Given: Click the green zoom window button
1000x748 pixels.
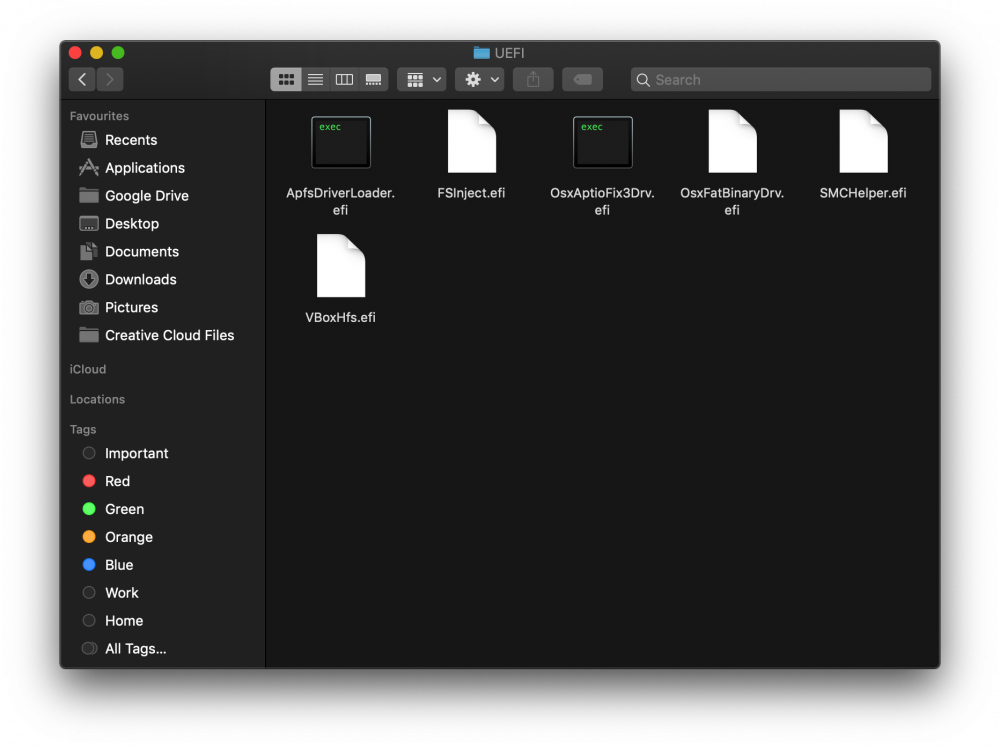Looking at the screenshot, I should (118, 53).
